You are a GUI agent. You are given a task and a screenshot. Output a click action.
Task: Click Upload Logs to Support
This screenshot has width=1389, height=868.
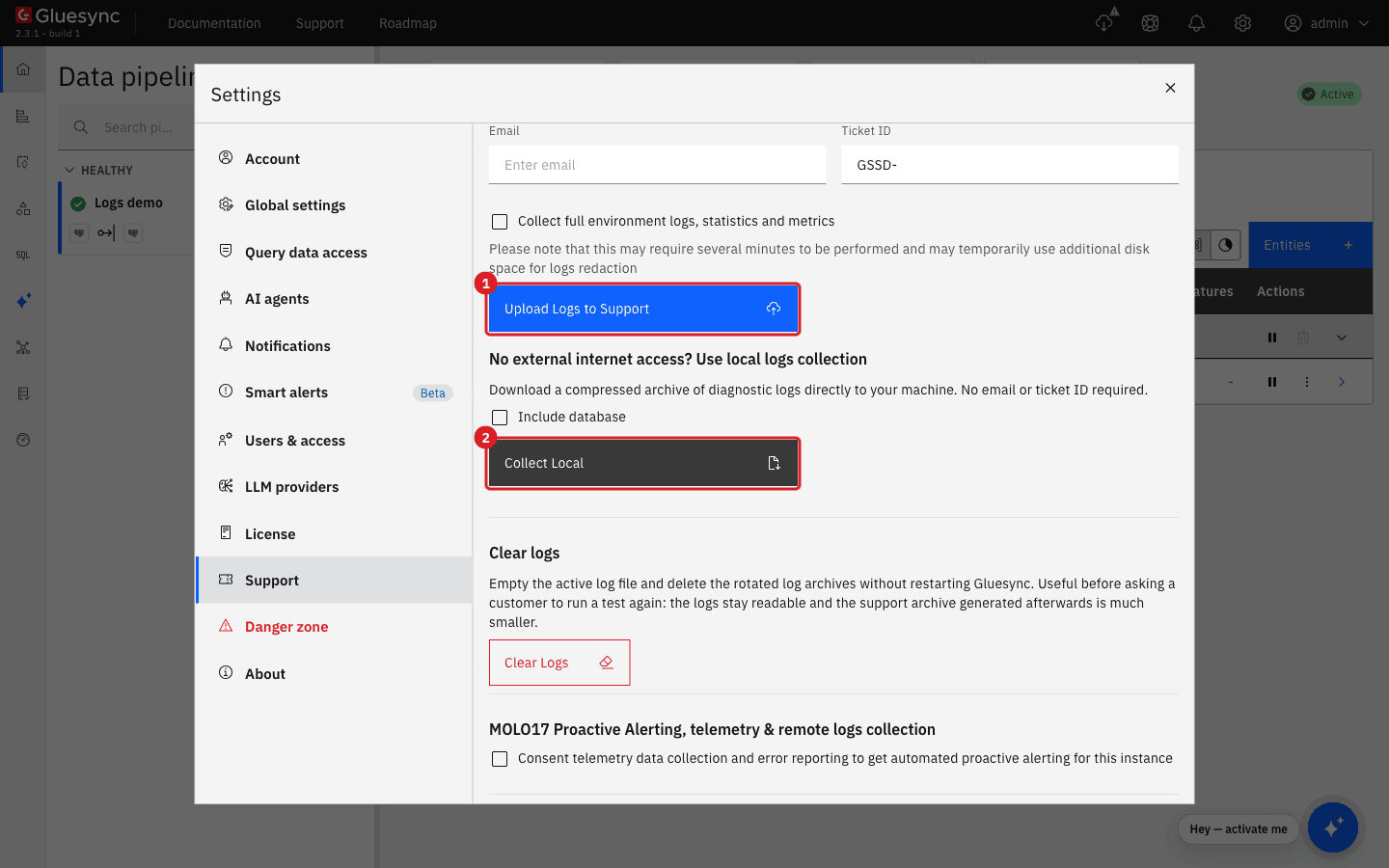coord(643,309)
